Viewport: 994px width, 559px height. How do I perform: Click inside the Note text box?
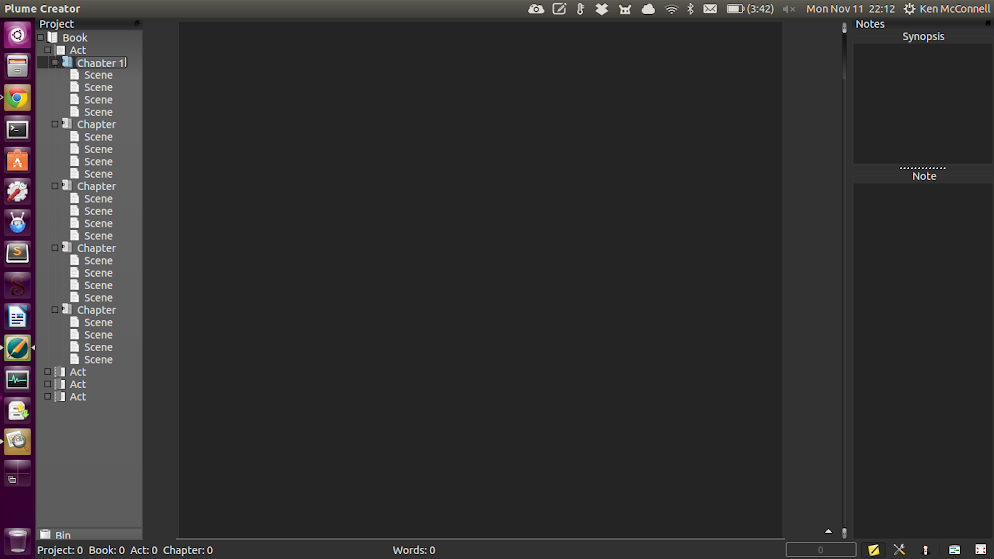pyautogui.click(x=923, y=361)
